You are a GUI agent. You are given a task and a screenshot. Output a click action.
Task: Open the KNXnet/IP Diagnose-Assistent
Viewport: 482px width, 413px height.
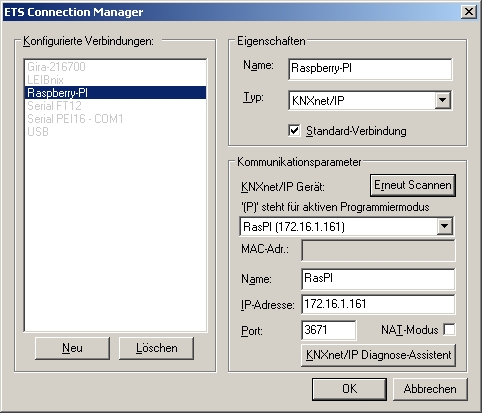pyautogui.click(x=378, y=355)
